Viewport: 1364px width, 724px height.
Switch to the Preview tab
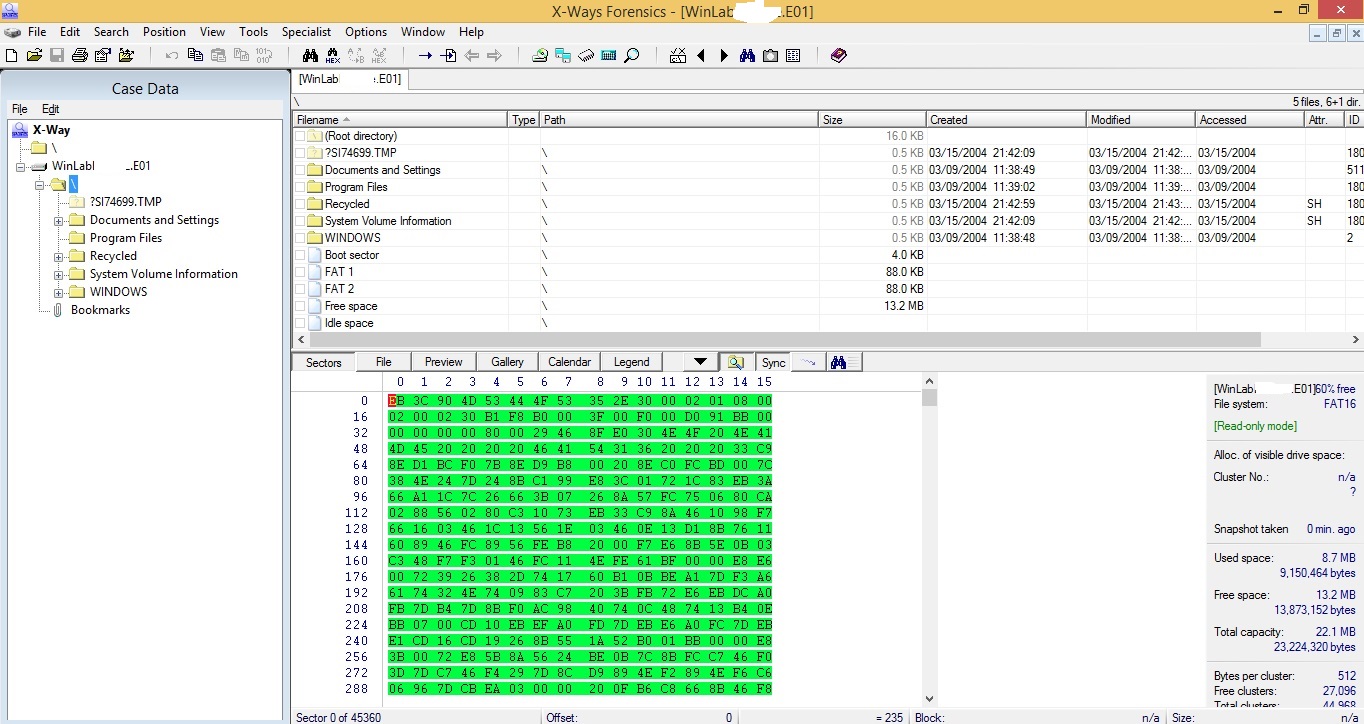[443, 361]
